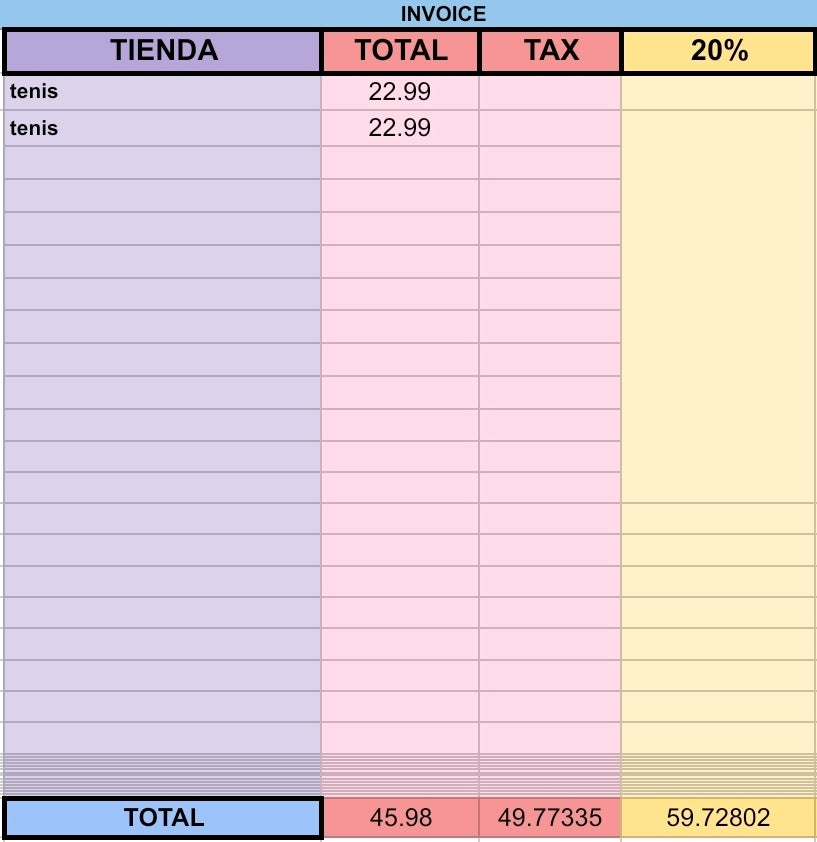Click the first tenis item cell
This screenshot has height=842, width=817.
(x=163, y=92)
